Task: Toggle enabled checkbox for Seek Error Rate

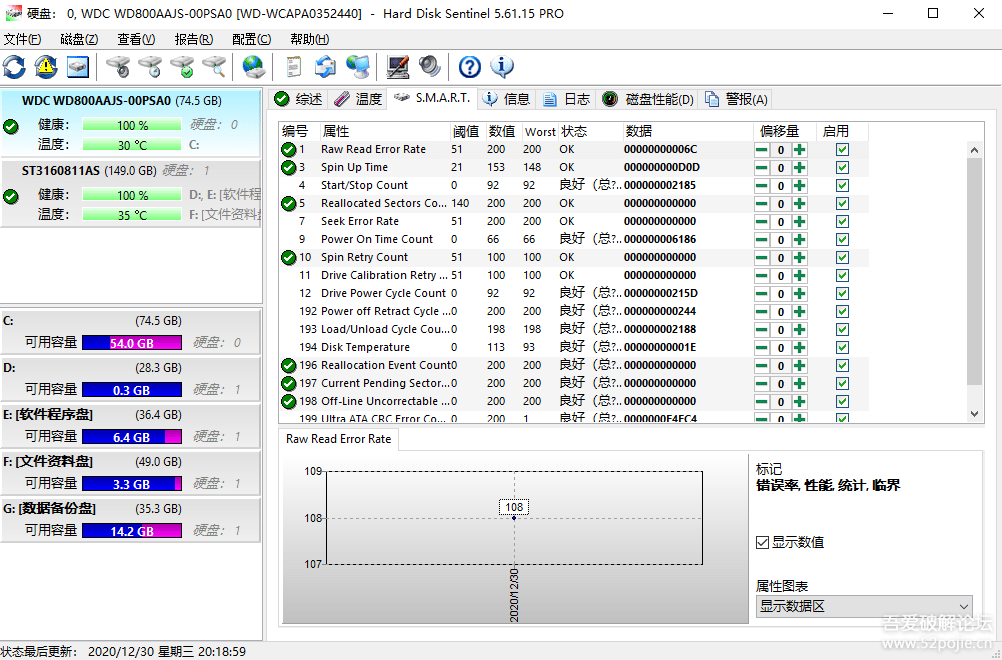Action: 842,222
